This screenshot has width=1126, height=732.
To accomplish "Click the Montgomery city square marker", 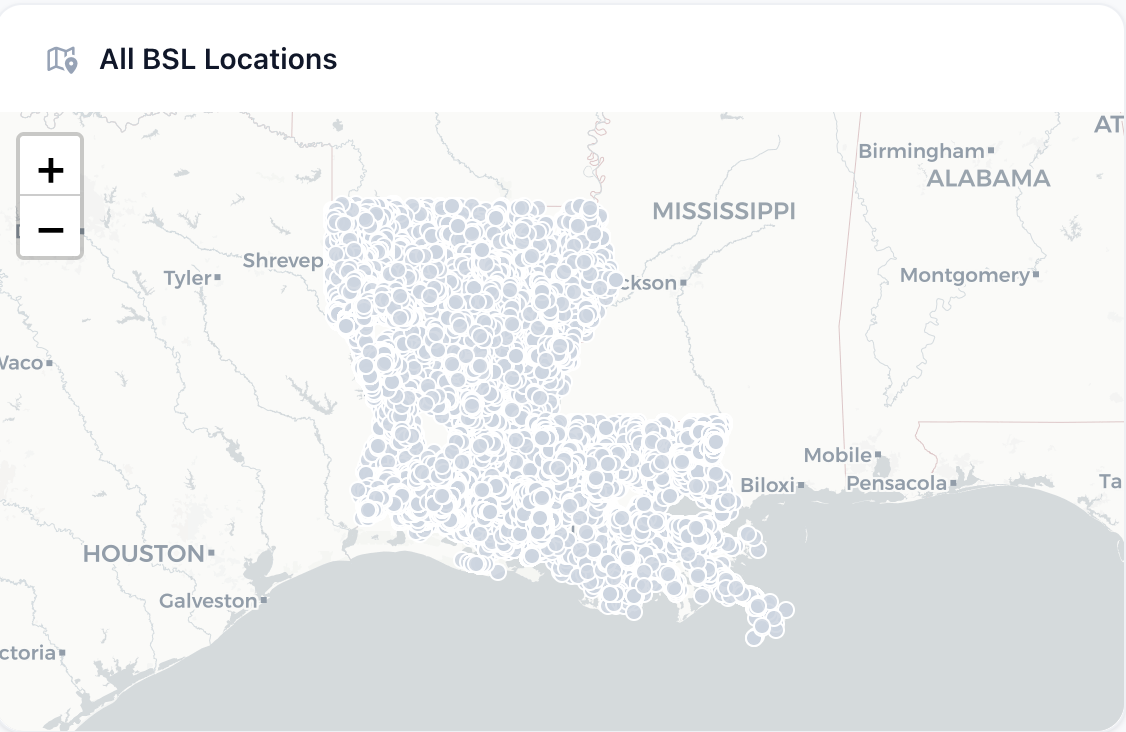I will tap(1036, 274).
